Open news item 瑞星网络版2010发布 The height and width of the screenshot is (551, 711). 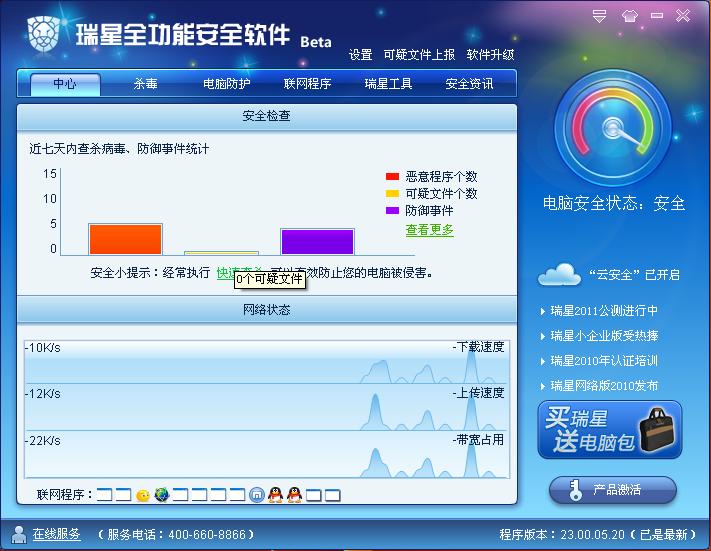(x=604, y=386)
